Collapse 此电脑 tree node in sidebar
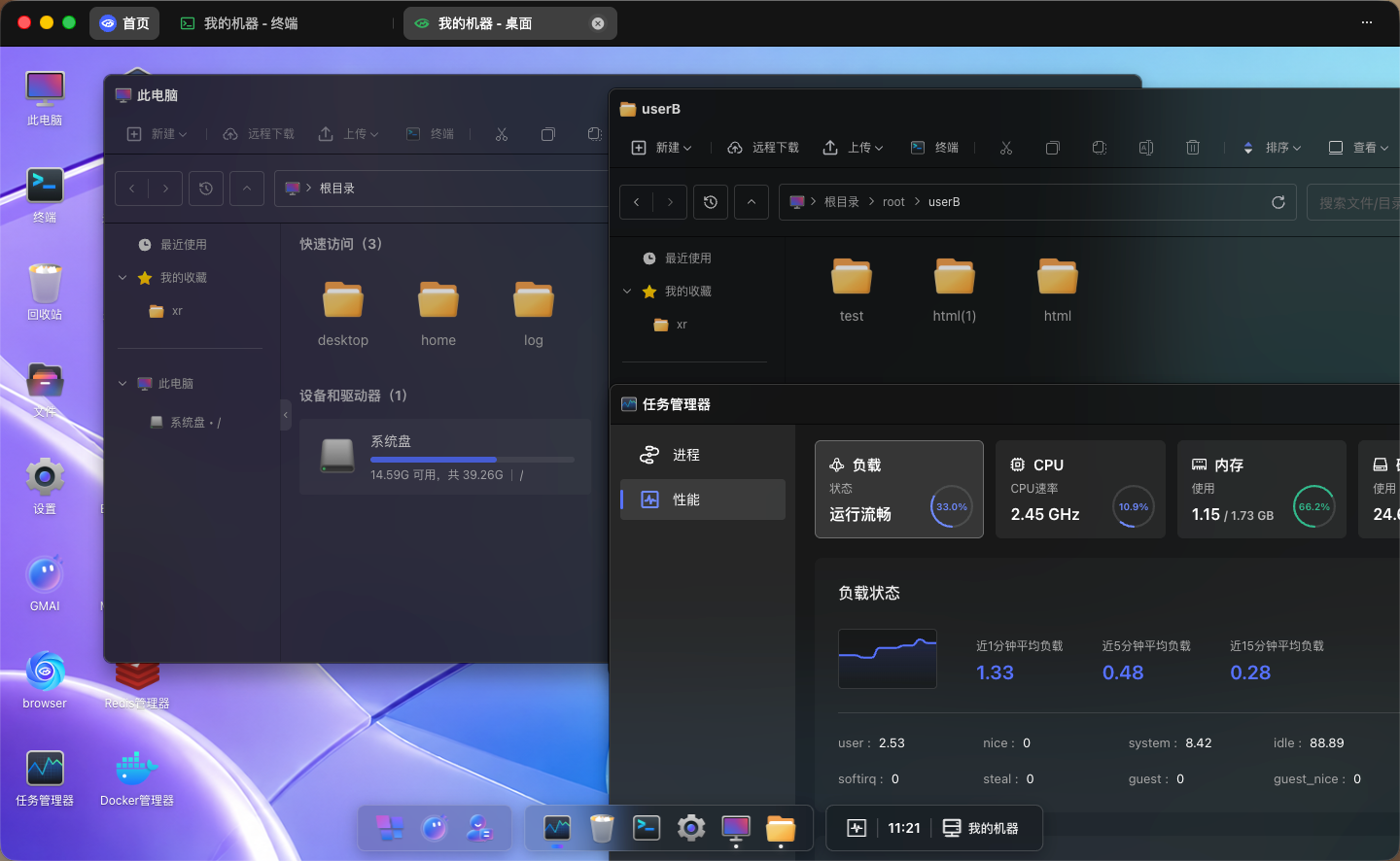The height and width of the screenshot is (861, 1400). pos(122,384)
